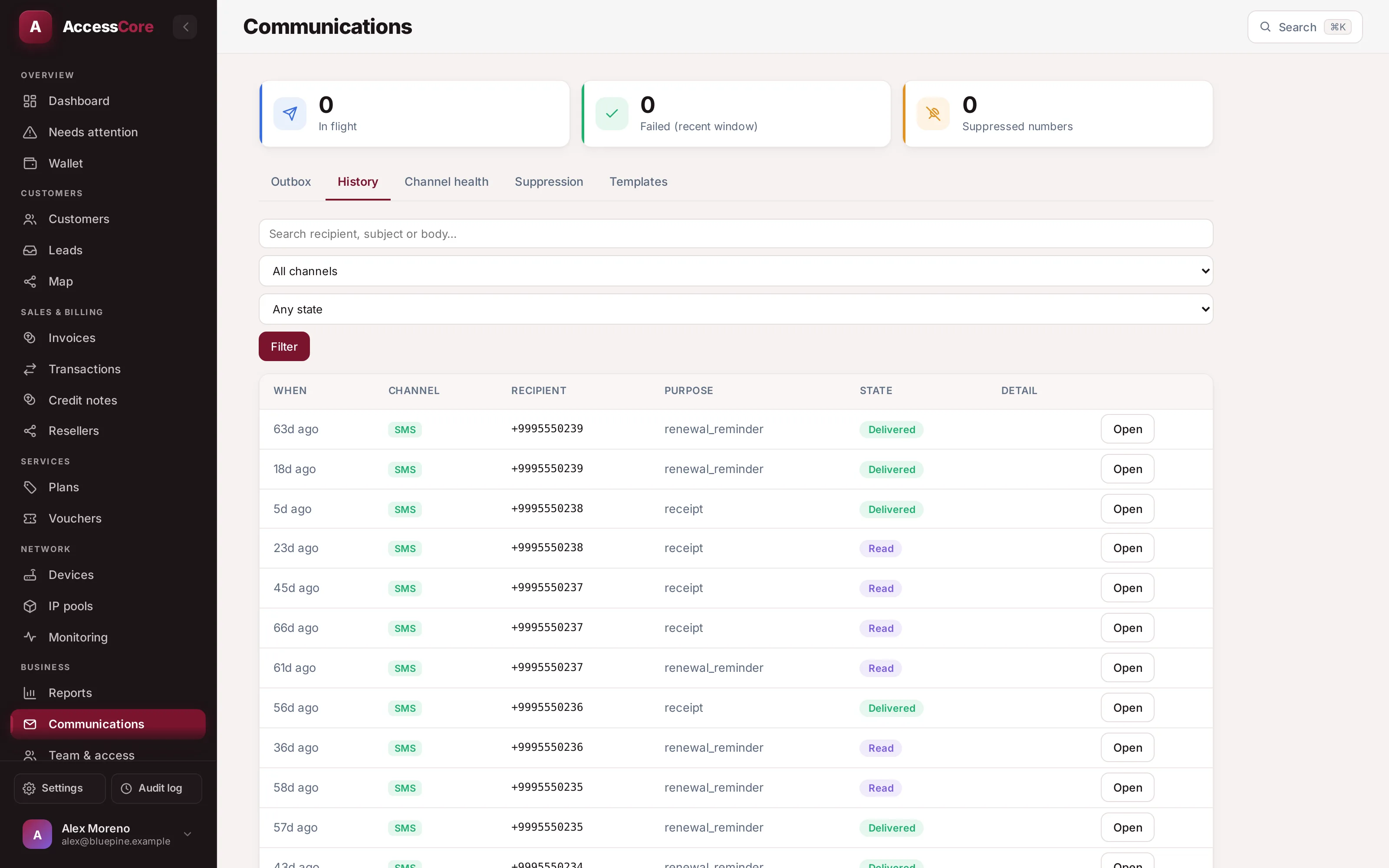Click the Delivered badge in 63d ago row
The image size is (1389, 868).
892,430
